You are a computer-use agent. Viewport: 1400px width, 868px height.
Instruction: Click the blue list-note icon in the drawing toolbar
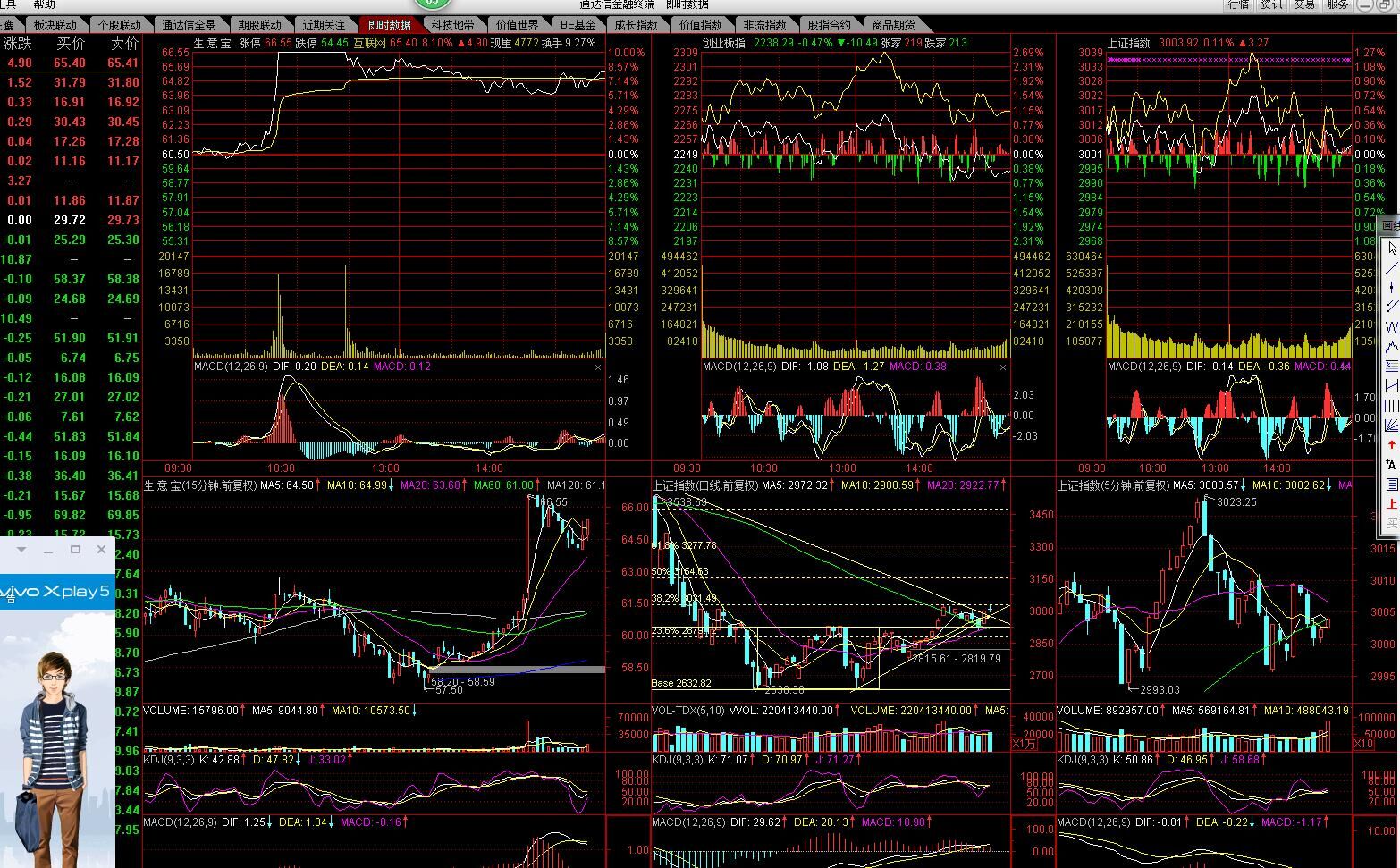pos(1392,485)
